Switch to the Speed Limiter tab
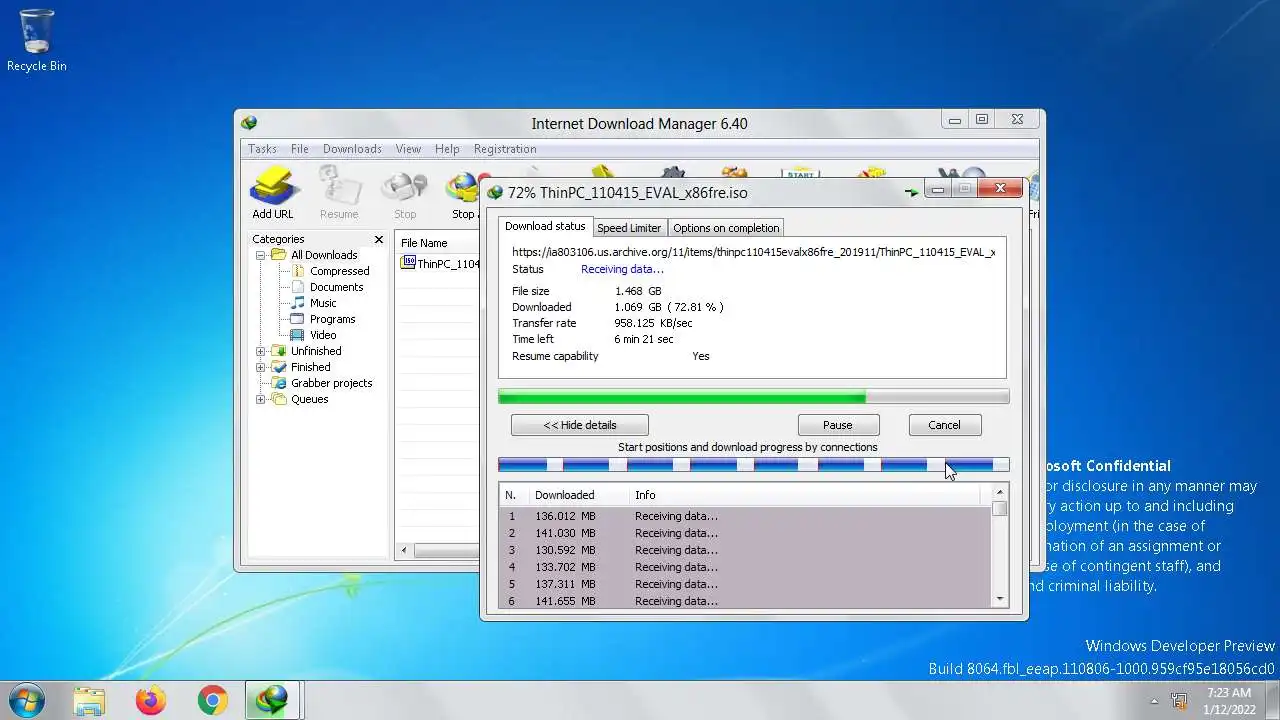Image resolution: width=1280 pixels, height=720 pixels. click(x=629, y=228)
